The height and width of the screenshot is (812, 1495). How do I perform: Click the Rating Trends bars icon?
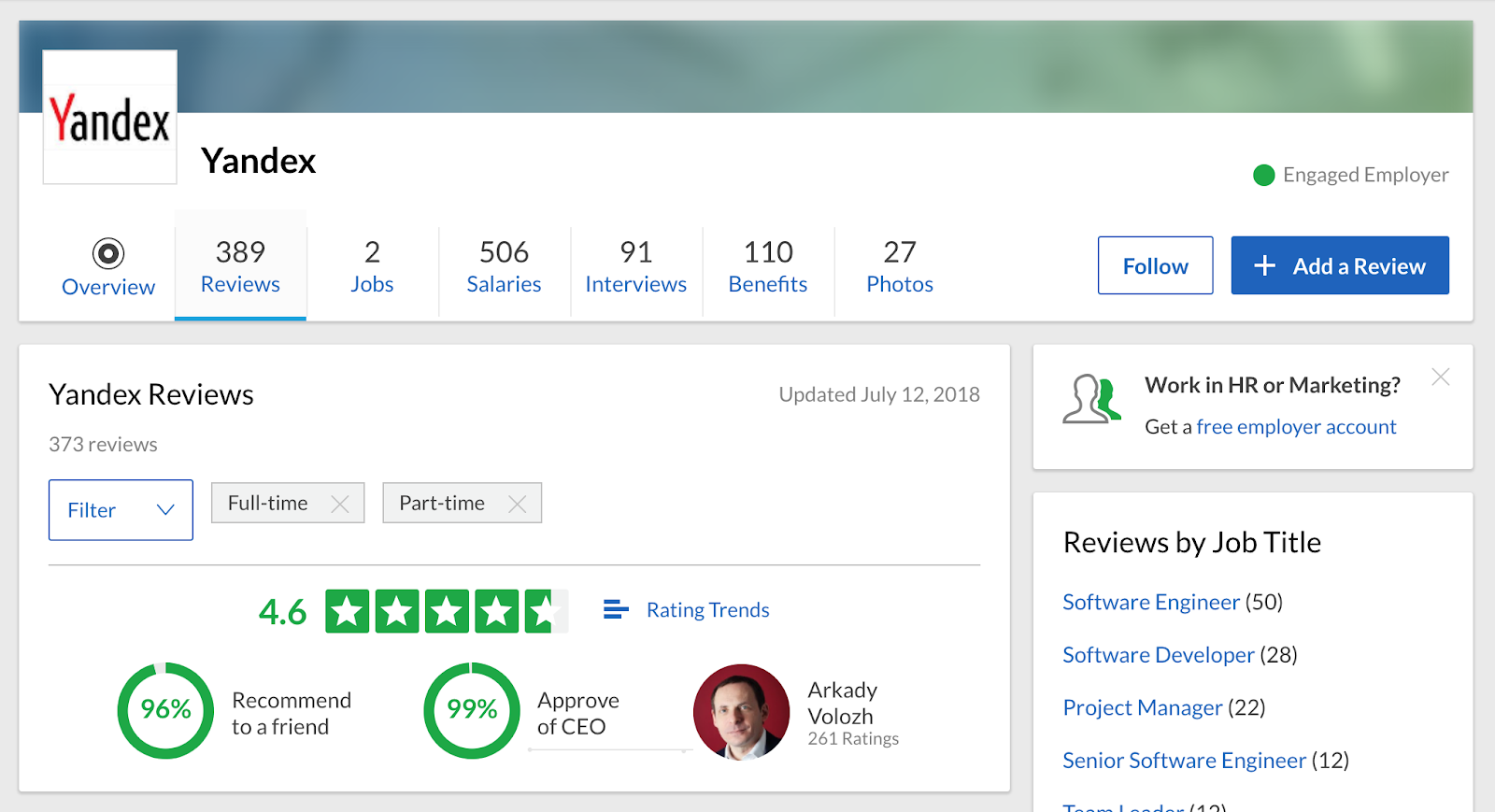[x=616, y=610]
